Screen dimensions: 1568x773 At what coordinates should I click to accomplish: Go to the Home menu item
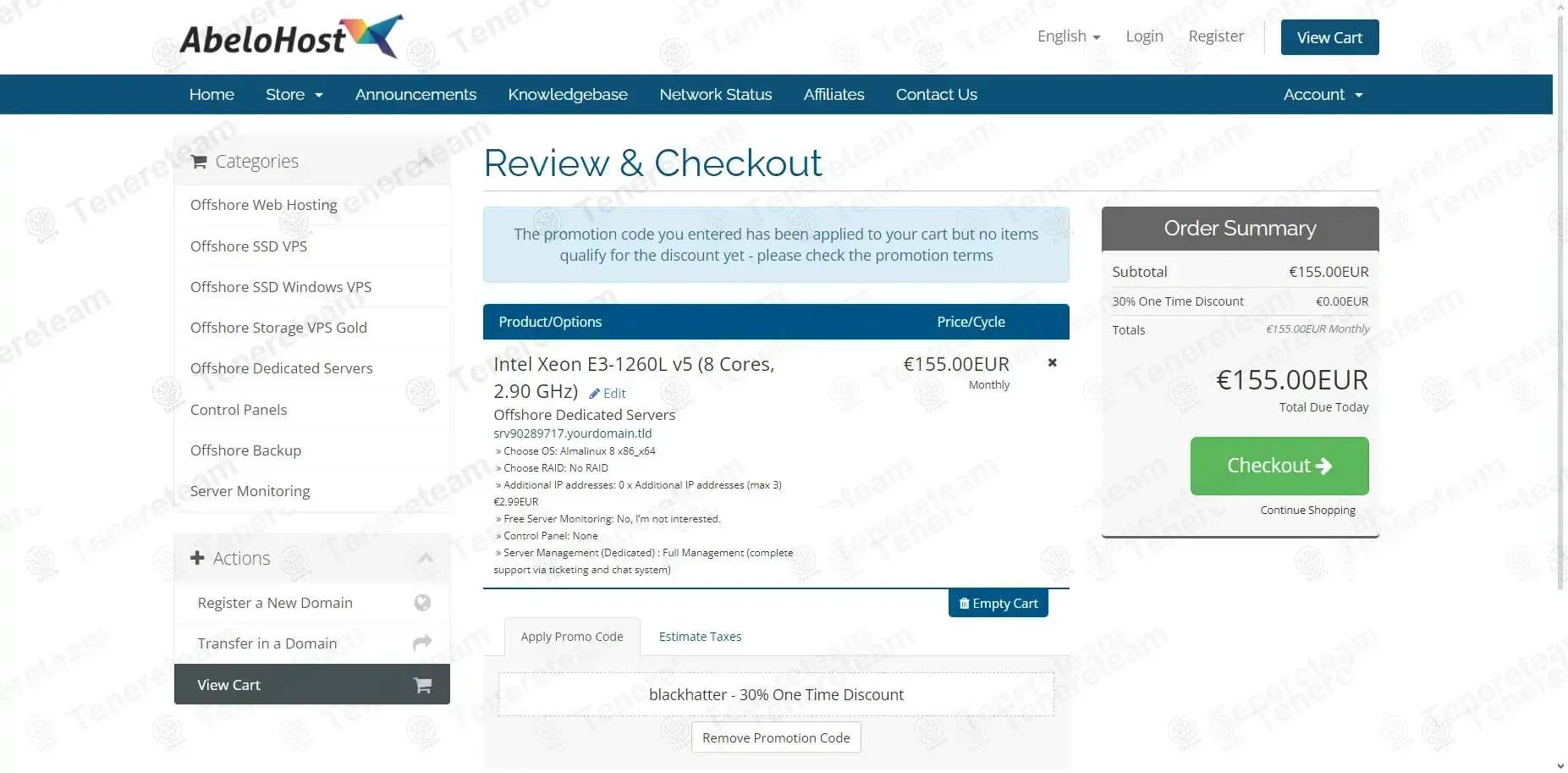pos(212,95)
